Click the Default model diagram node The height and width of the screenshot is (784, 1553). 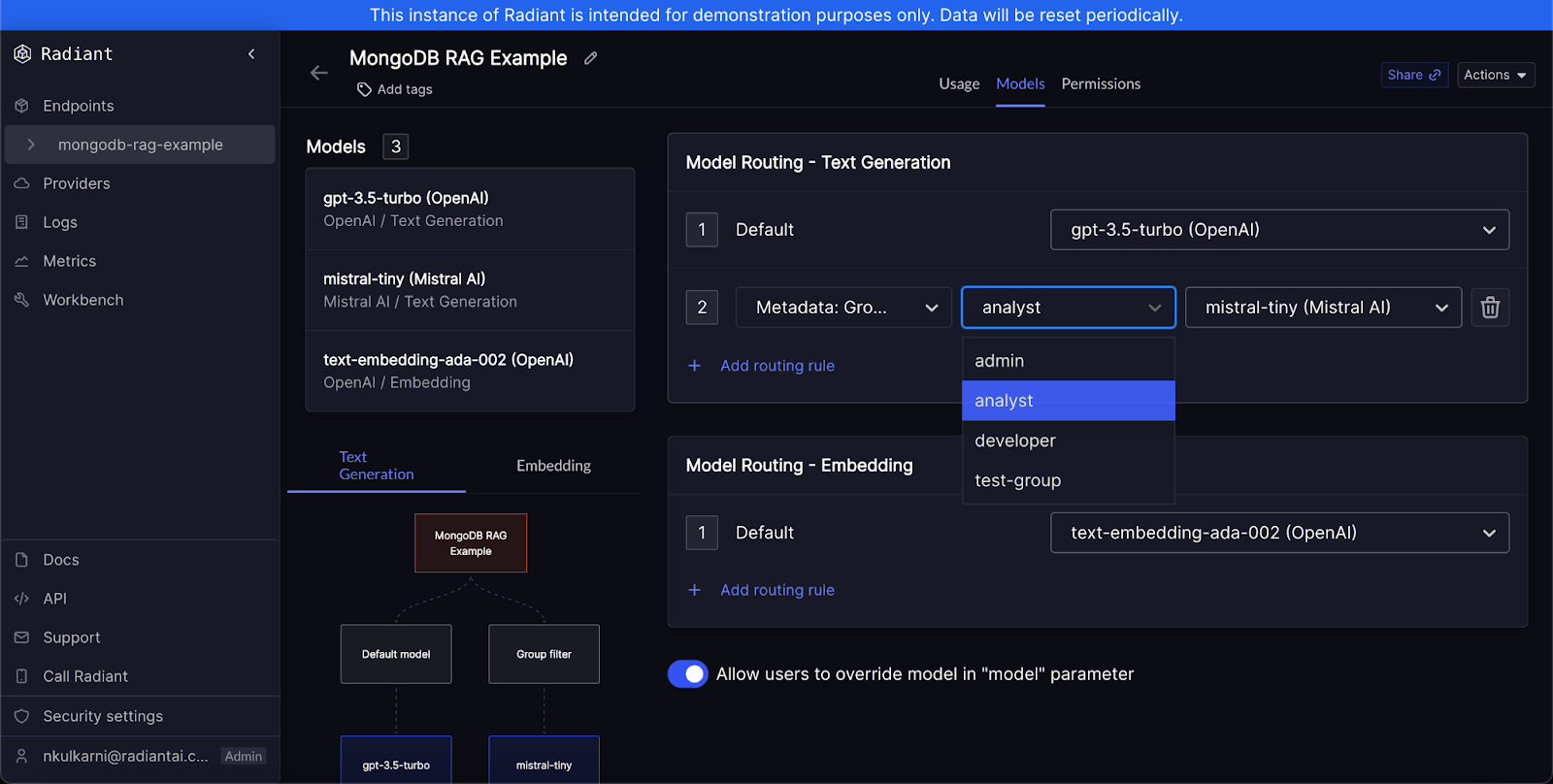[x=396, y=654]
